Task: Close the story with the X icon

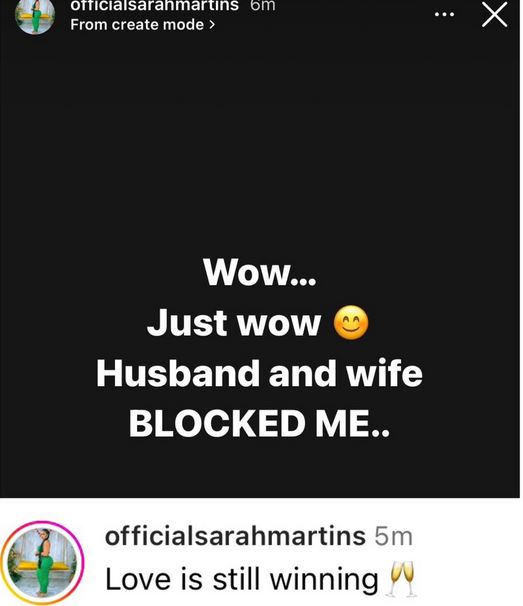Action: (494, 15)
